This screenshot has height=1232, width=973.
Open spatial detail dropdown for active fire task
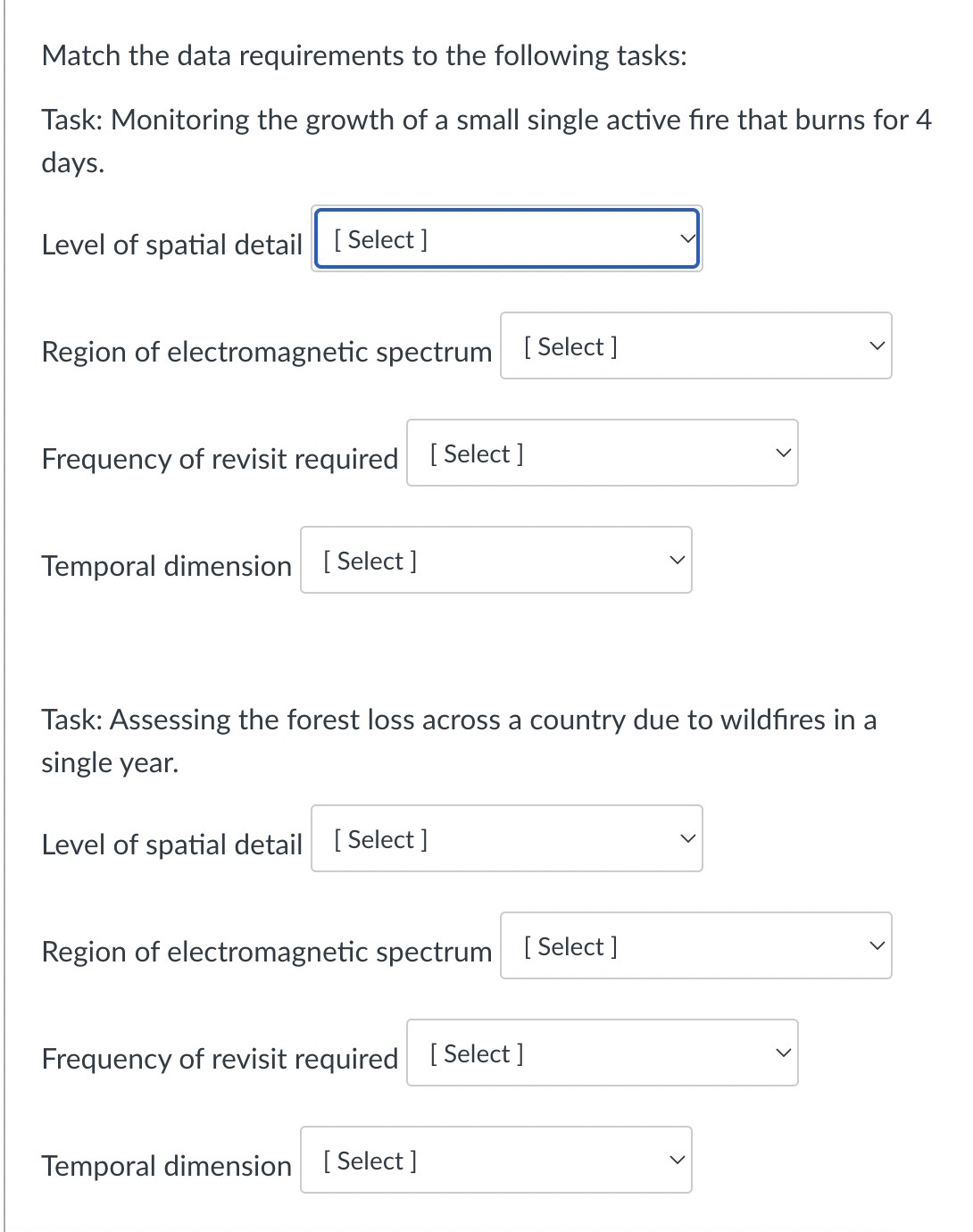point(506,238)
